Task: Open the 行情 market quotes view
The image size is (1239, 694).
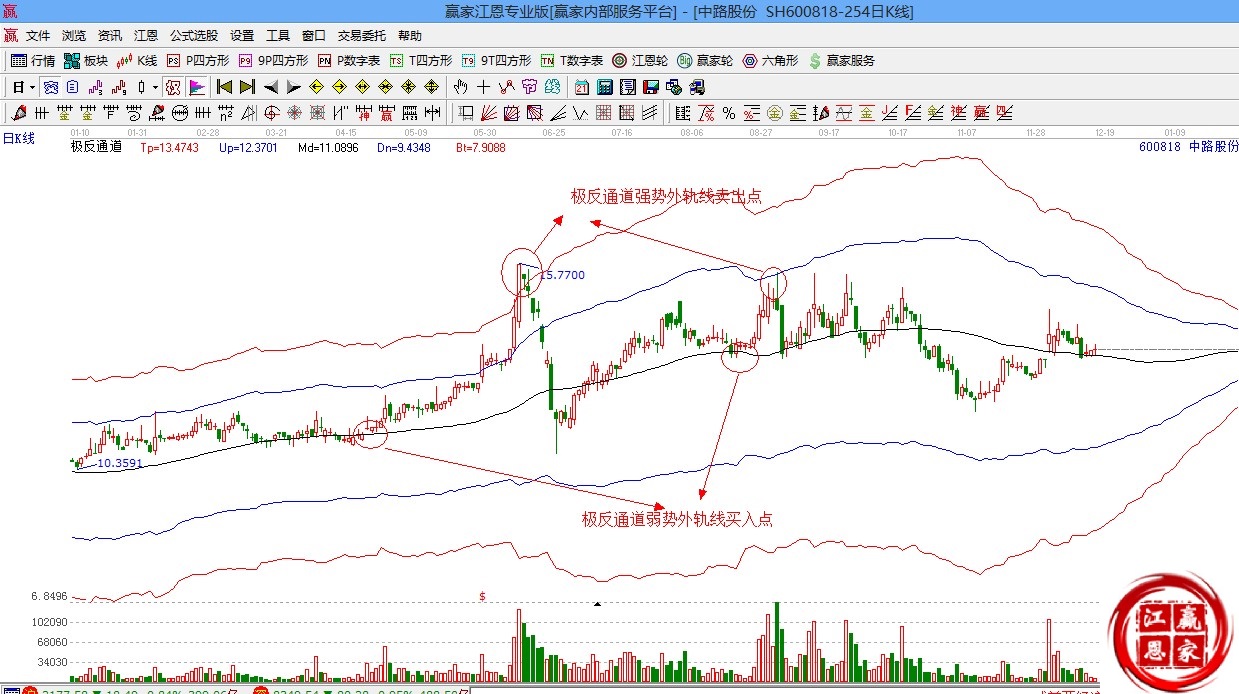Action: pyautogui.click(x=32, y=61)
